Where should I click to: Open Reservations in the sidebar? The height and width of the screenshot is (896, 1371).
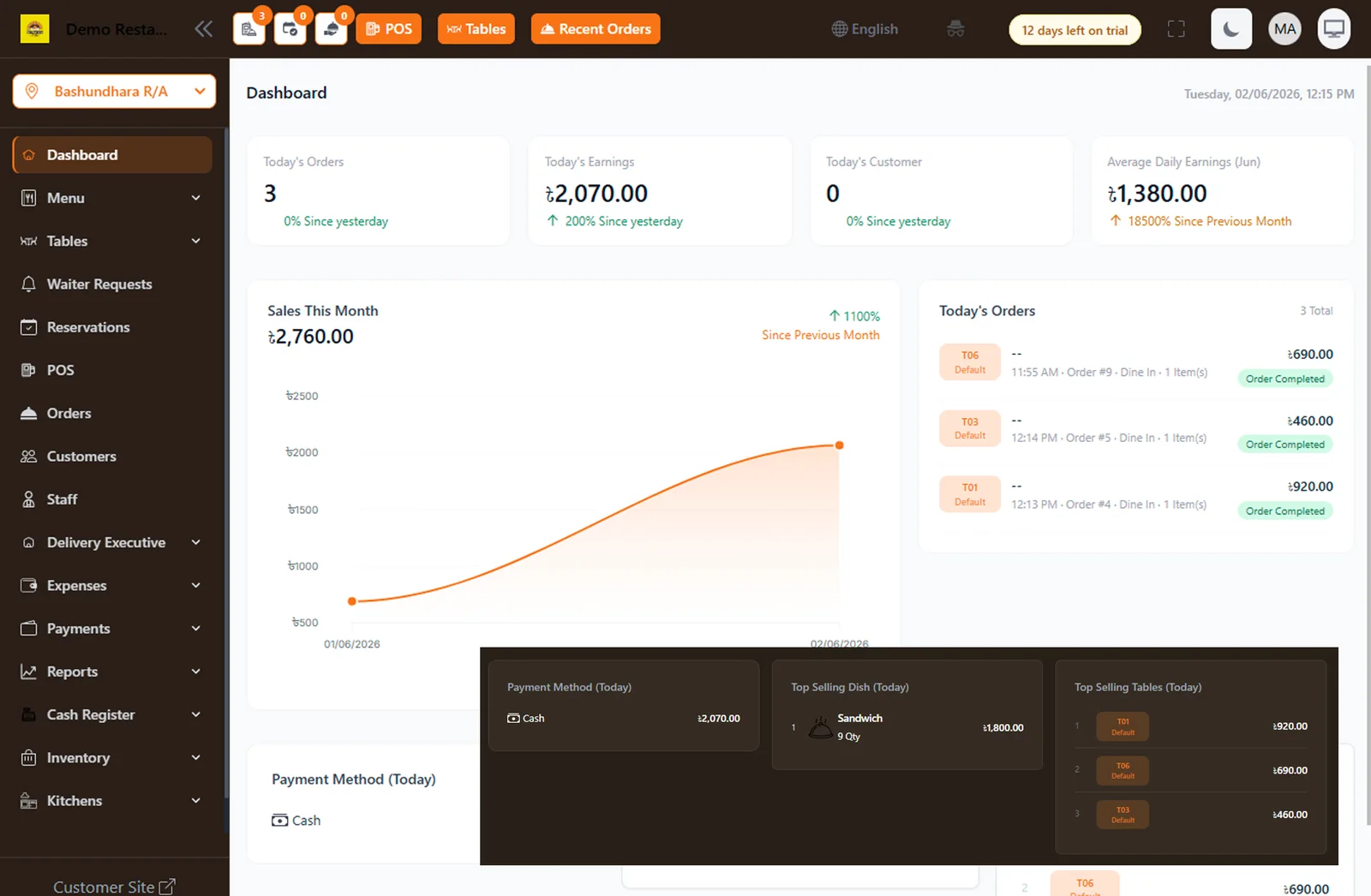click(112, 327)
